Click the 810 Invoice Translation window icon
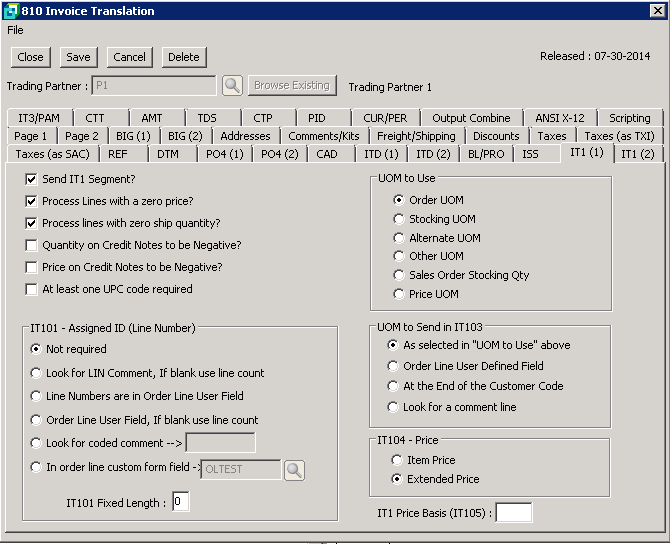The image size is (670, 544). (x=10, y=11)
